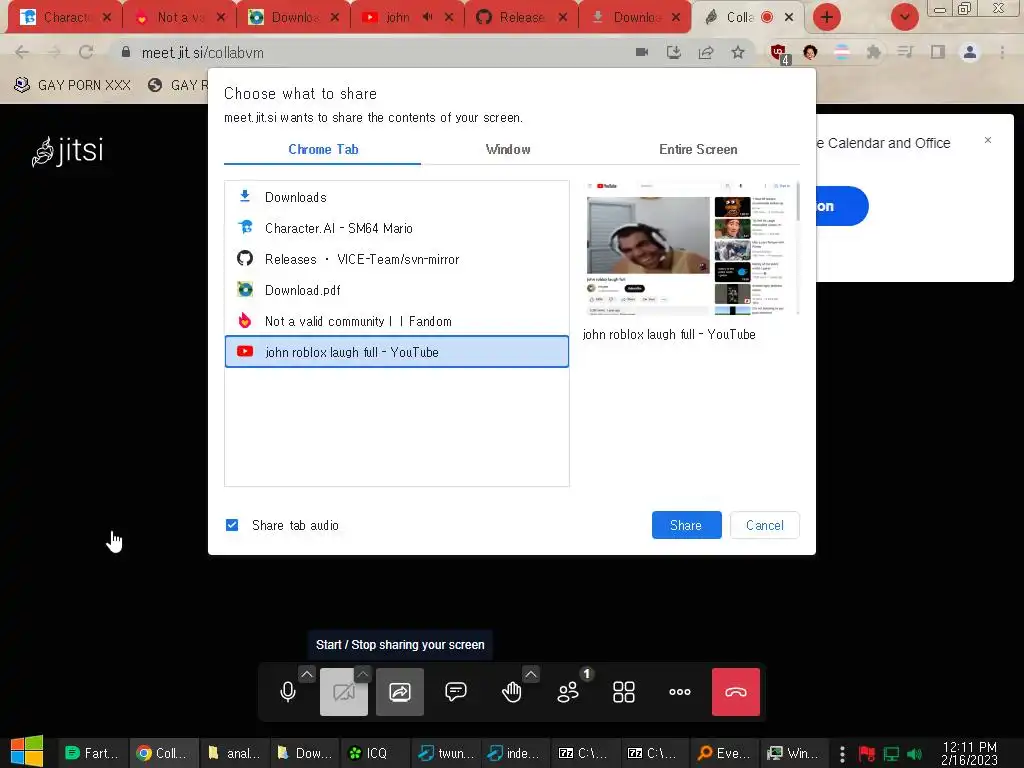This screenshot has height=768, width=1024.
Task: Click the browser back arrow
Action: pyautogui.click(x=22, y=52)
